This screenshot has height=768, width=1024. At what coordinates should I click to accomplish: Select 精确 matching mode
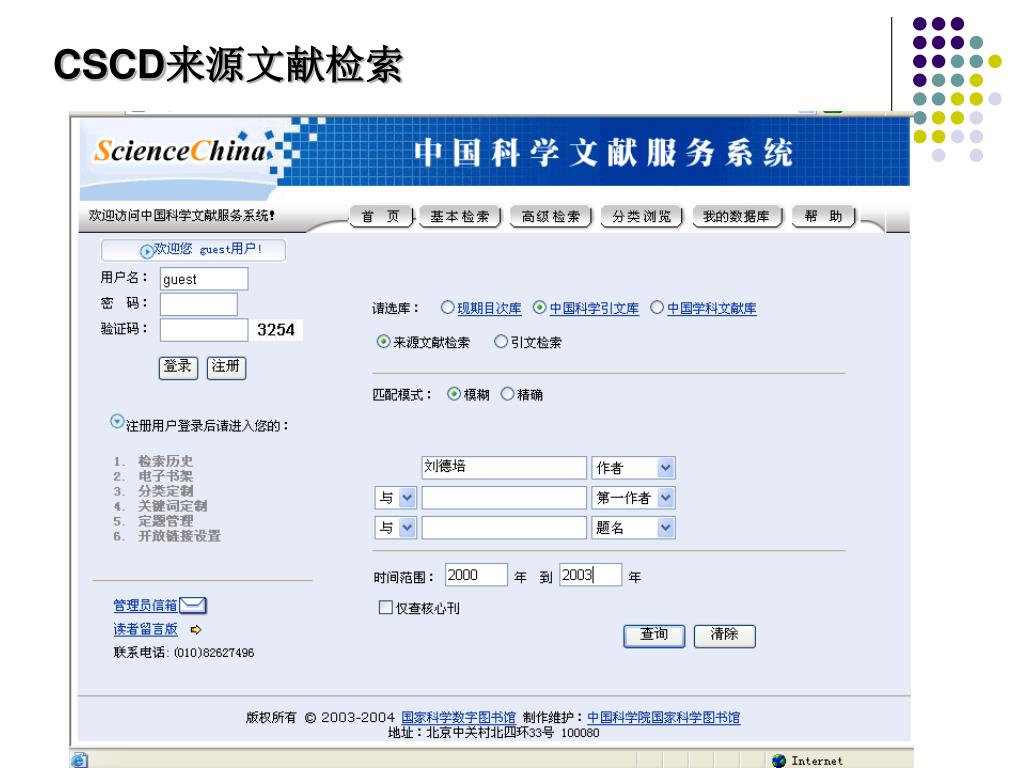pos(506,394)
